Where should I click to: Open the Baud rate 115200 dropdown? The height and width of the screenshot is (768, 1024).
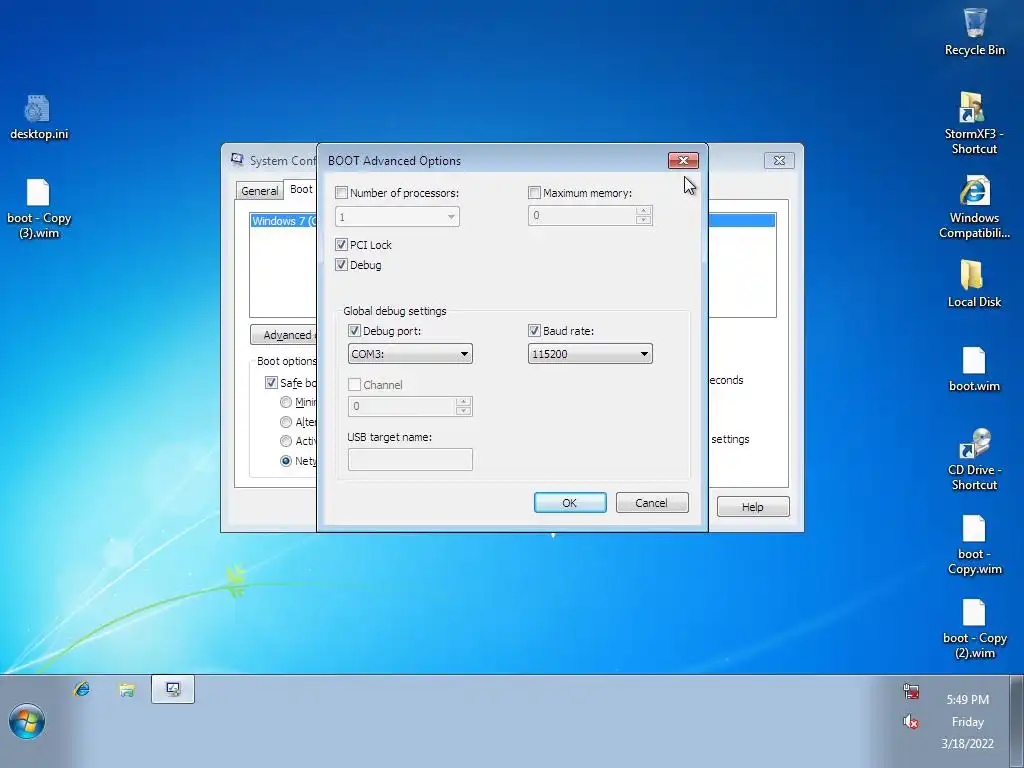click(590, 354)
